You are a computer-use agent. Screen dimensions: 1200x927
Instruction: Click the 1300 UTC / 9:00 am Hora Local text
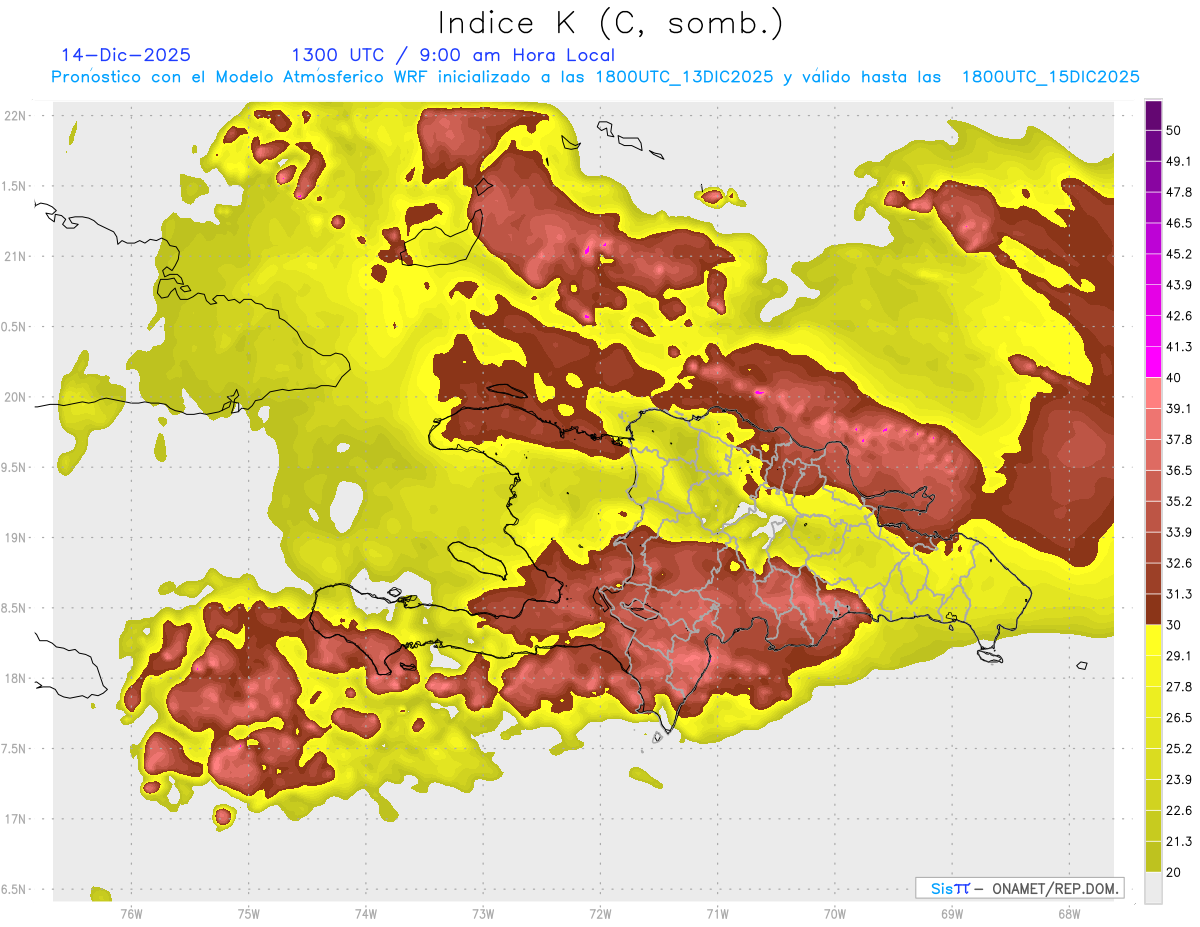point(452,55)
